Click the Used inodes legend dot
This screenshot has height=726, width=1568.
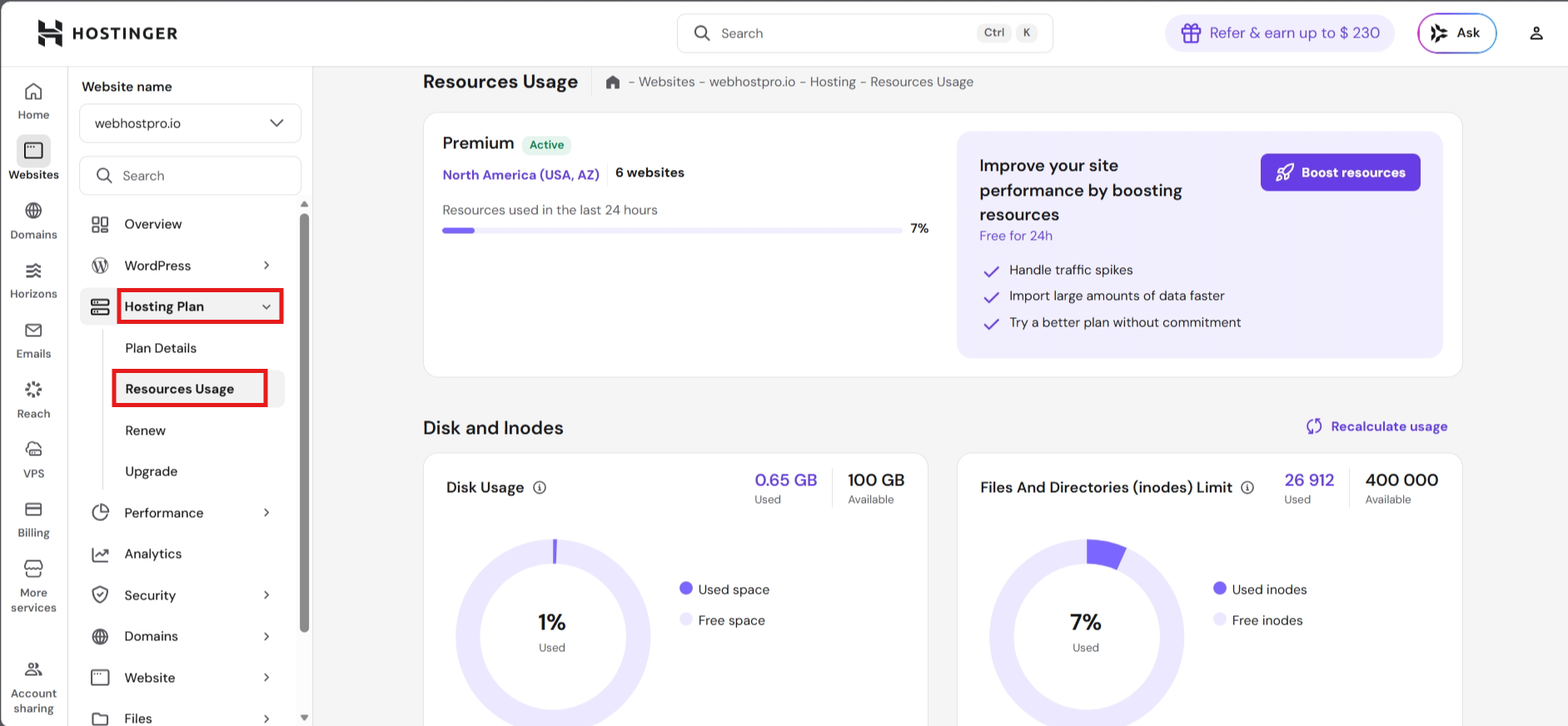1220,589
